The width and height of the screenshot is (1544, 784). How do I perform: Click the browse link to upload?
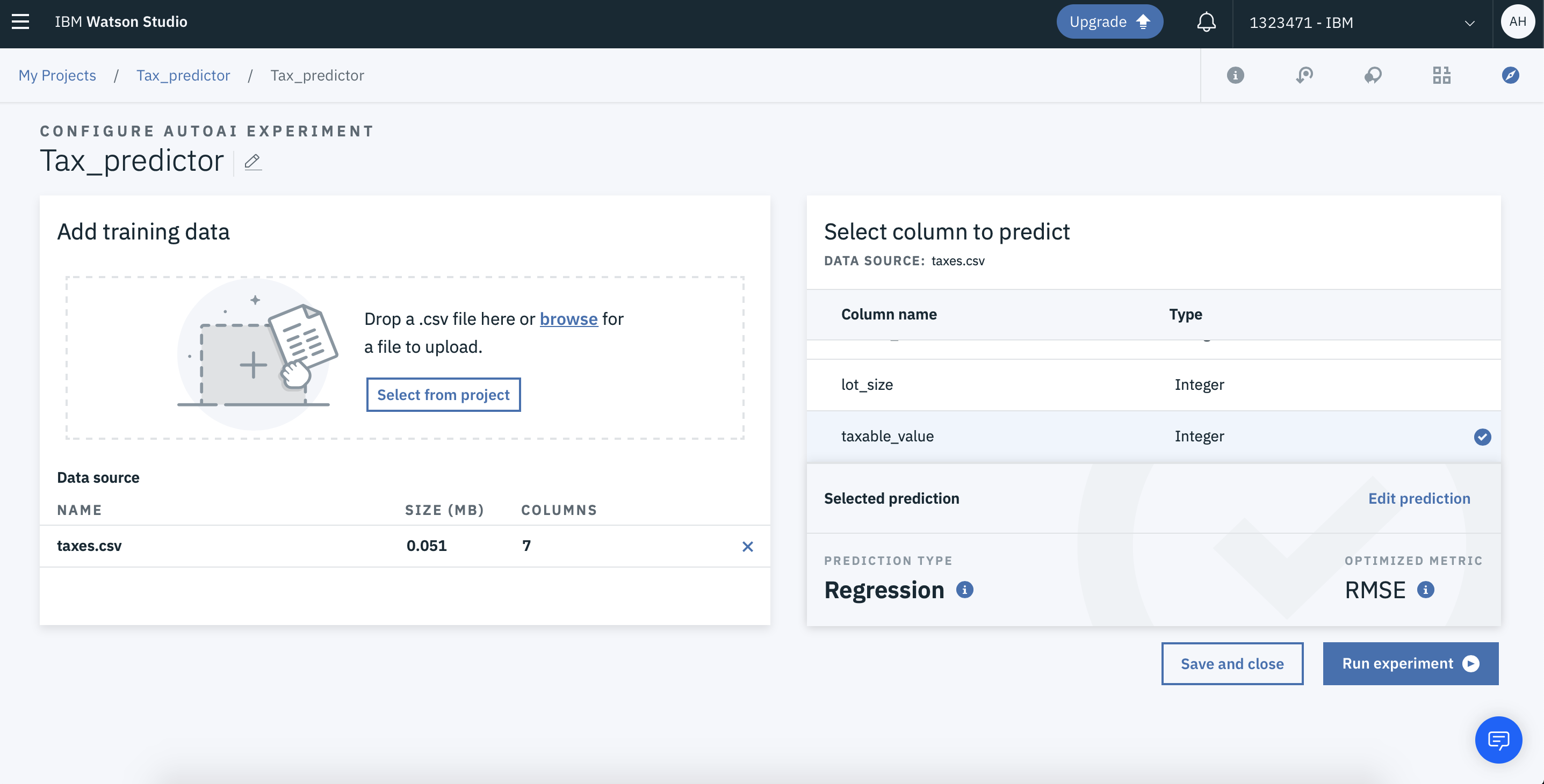click(568, 318)
